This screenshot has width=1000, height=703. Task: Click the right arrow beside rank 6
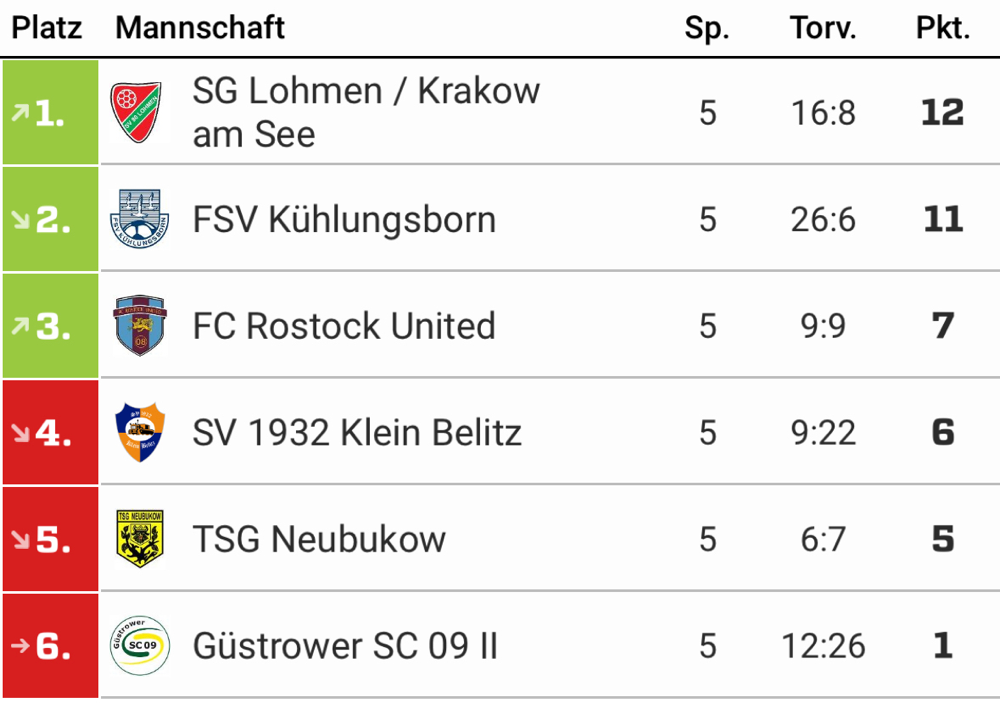point(19,647)
